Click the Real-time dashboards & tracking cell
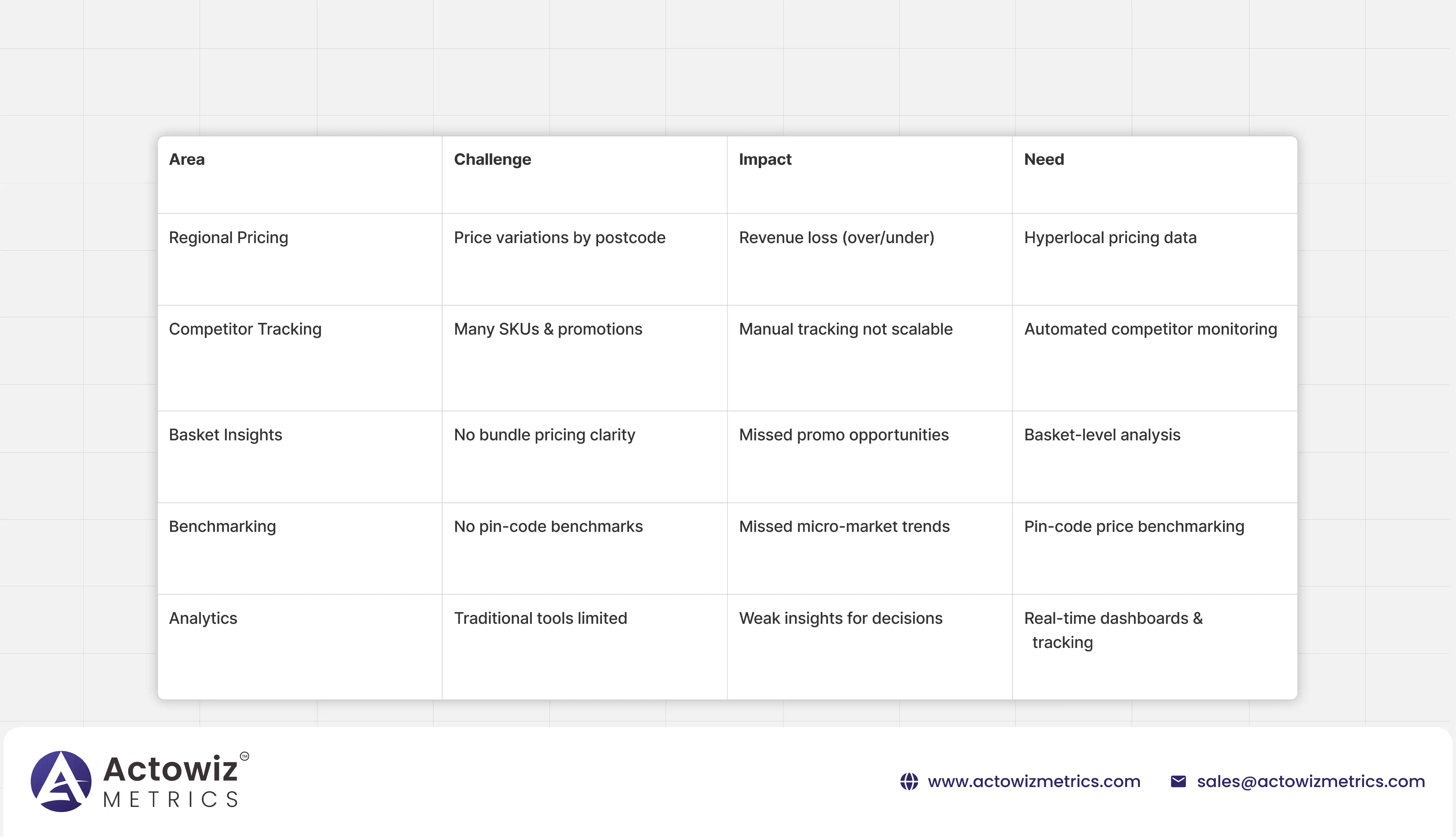 tap(1112, 630)
